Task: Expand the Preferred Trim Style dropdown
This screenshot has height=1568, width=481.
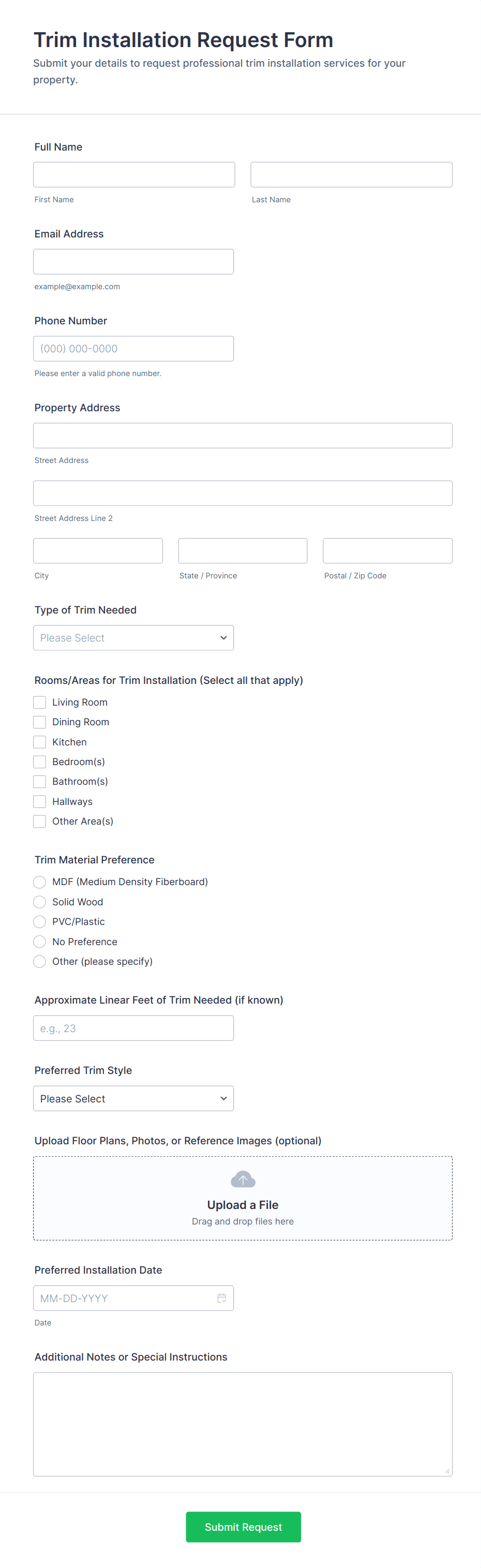Action: [x=133, y=1098]
